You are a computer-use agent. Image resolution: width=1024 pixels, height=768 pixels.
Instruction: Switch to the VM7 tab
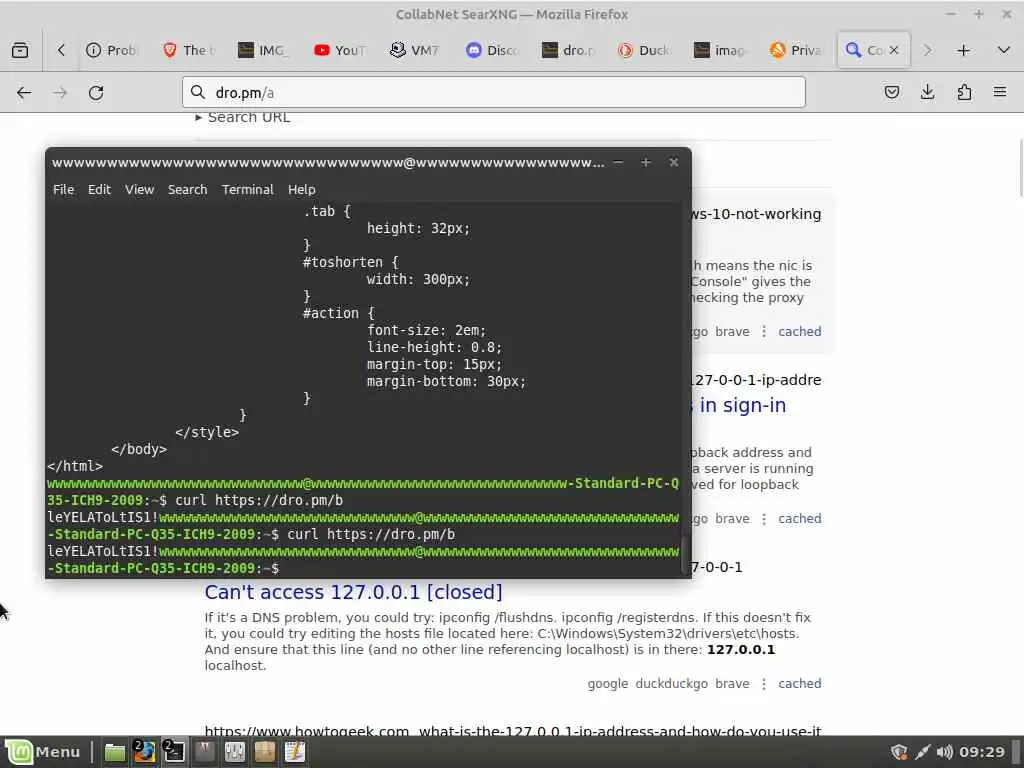point(417,50)
